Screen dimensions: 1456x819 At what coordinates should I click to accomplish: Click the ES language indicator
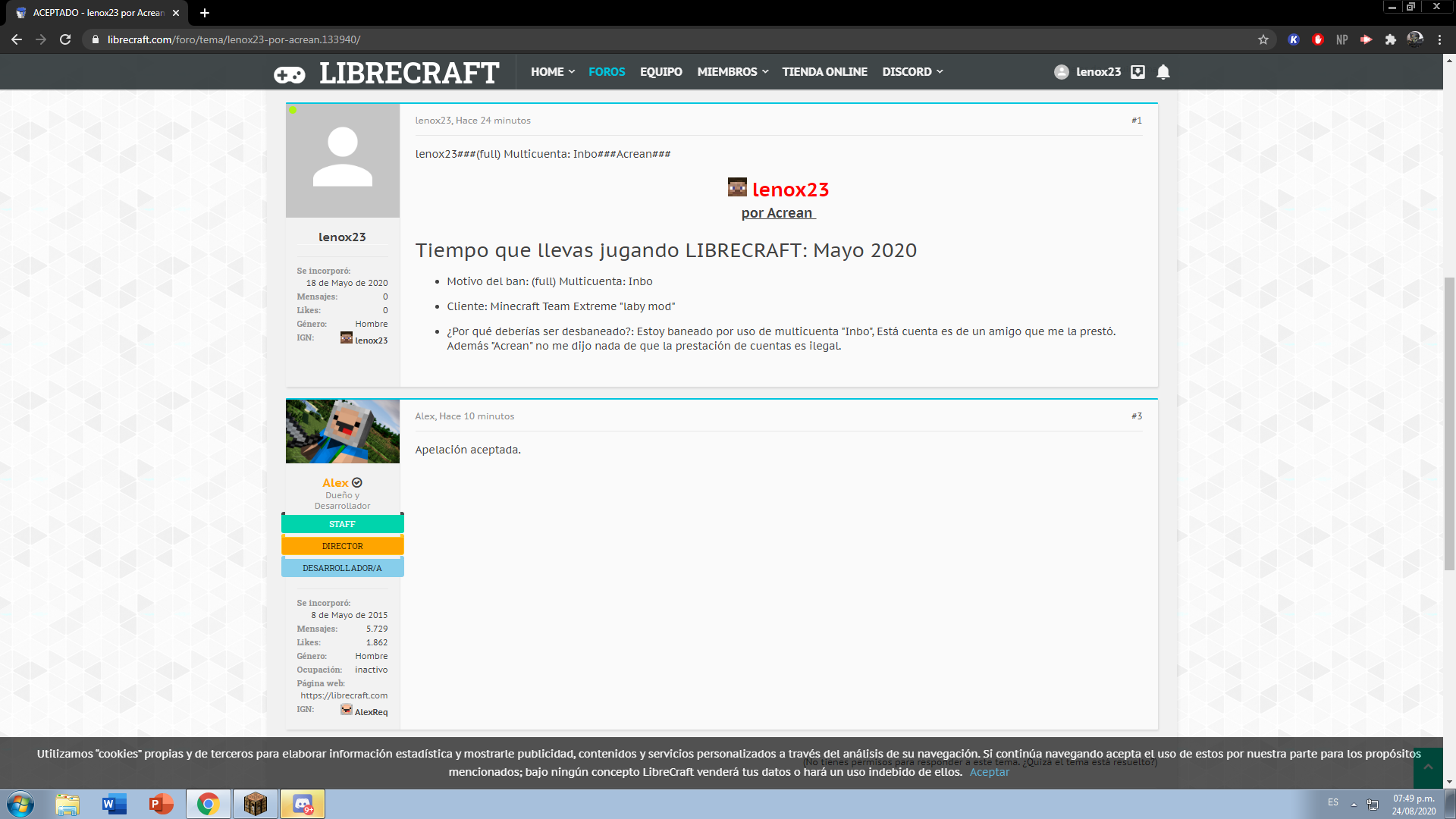click(1333, 802)
